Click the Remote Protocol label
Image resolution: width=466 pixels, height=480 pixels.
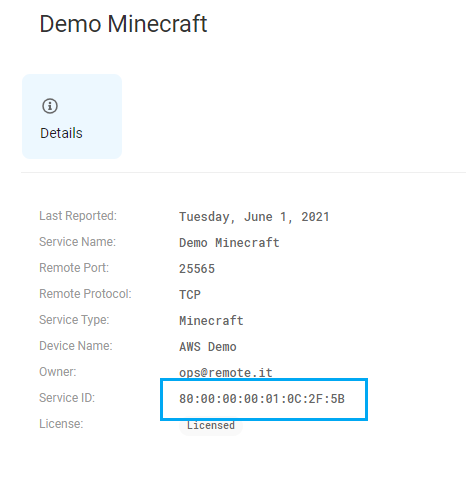pos(85,294)
